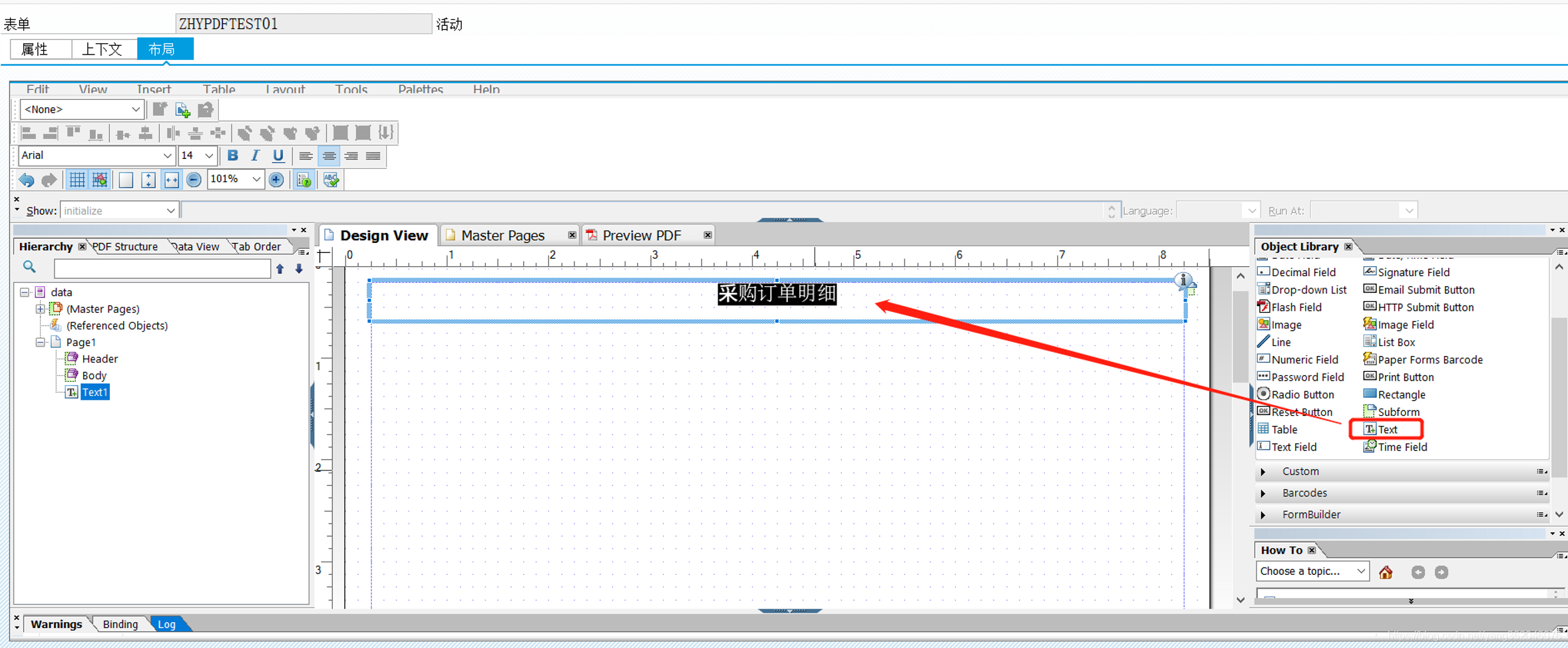The width and height of the screenshot is (1568, 648).
Task: Open the Insert menu
Action: click(x=153, y=89)
